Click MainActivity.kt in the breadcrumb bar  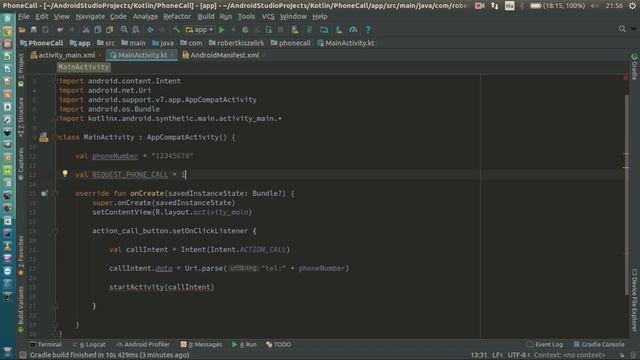346,43
